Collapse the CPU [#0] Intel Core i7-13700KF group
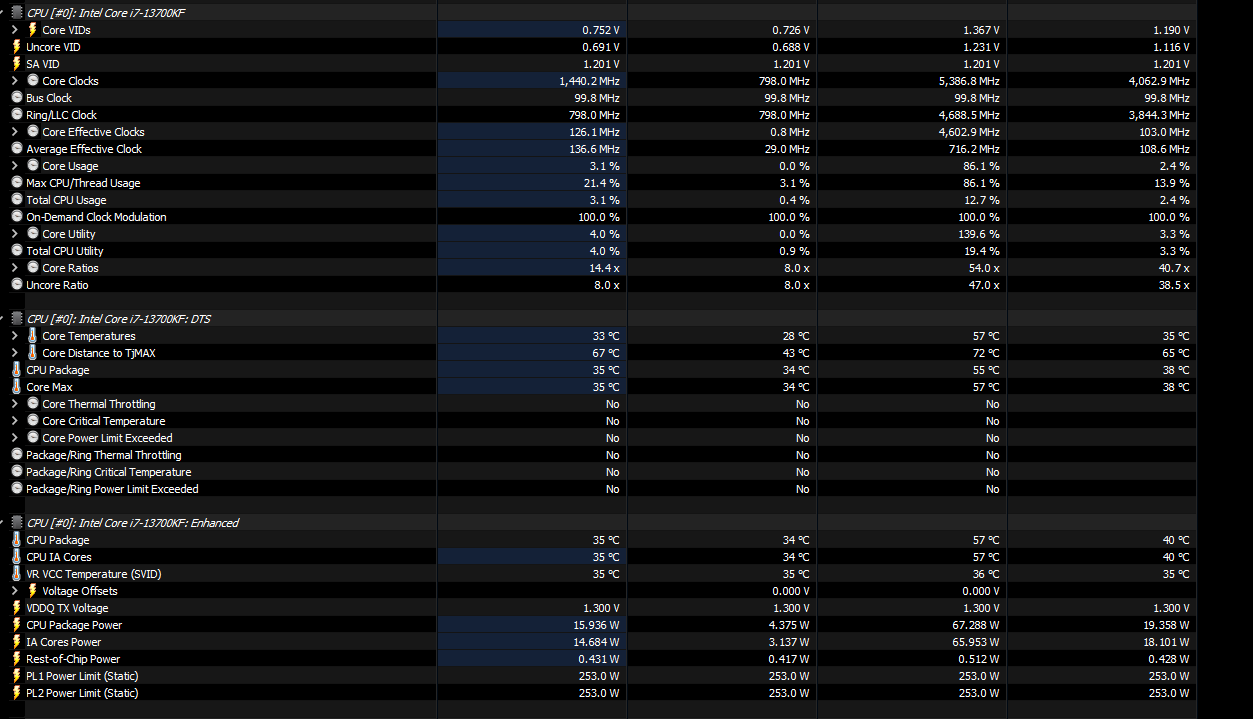1253x719 pixels. pyautogui.click(x=4, y=13)
